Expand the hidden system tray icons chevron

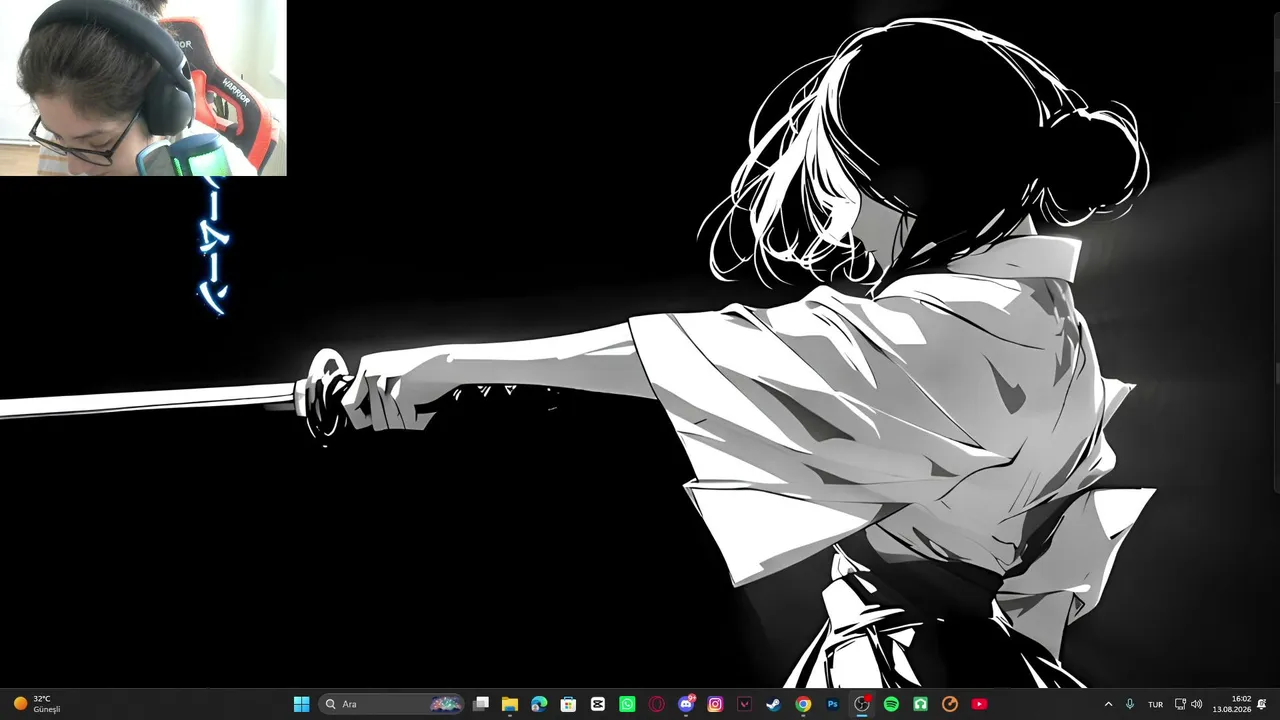click(1108, 704)
